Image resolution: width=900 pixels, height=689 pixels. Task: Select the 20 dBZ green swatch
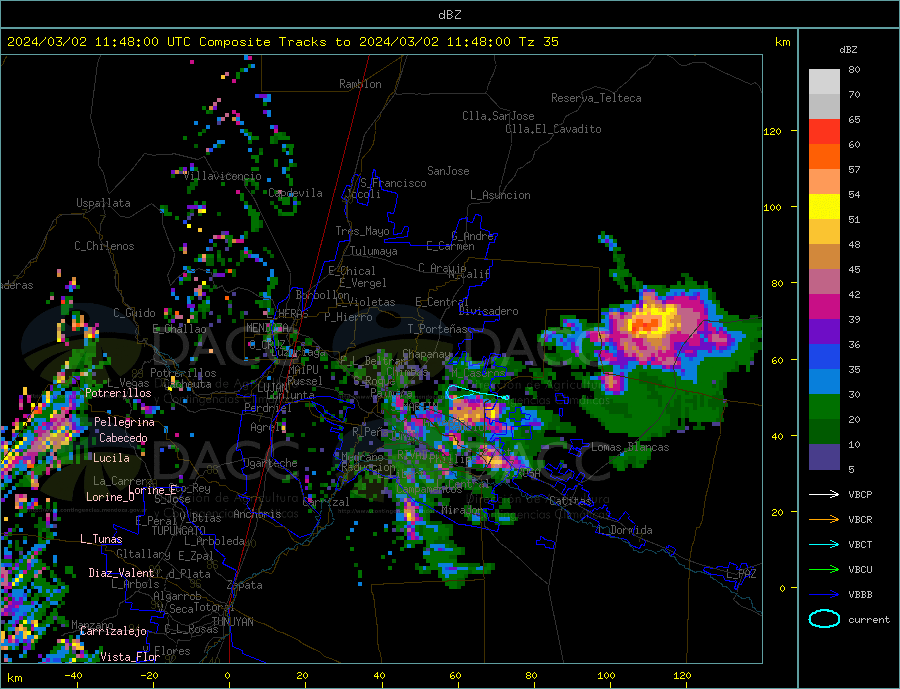[x=824, y=407]
